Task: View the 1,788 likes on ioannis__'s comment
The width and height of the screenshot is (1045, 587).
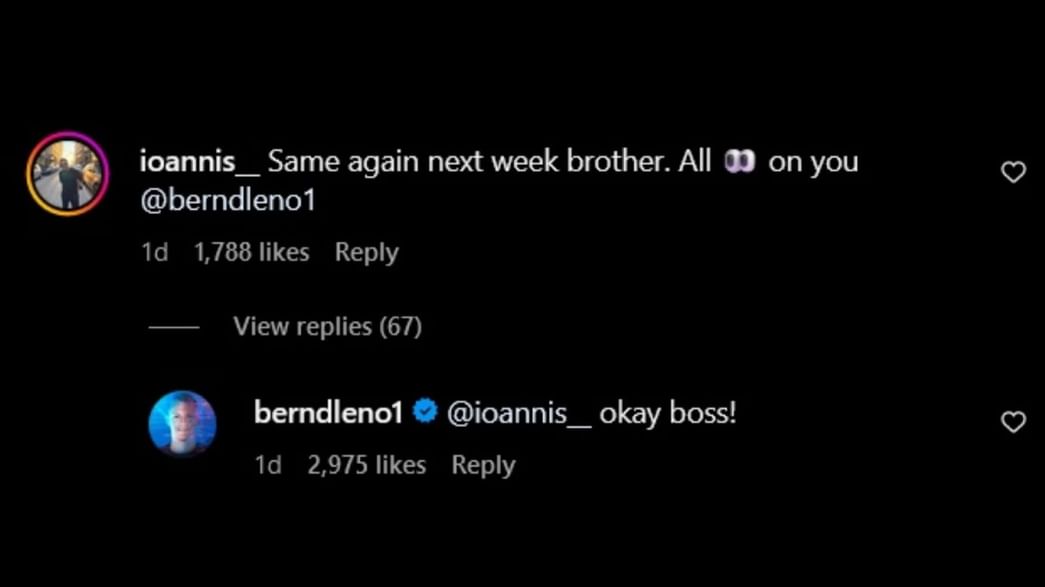Action: 252,252
